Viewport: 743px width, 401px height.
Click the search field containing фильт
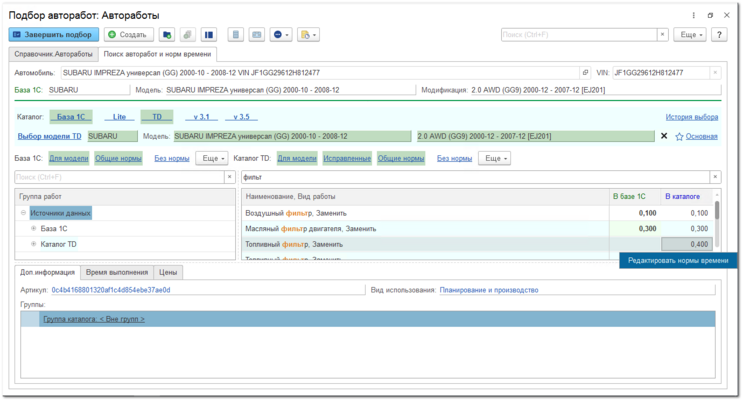point(475,177)
